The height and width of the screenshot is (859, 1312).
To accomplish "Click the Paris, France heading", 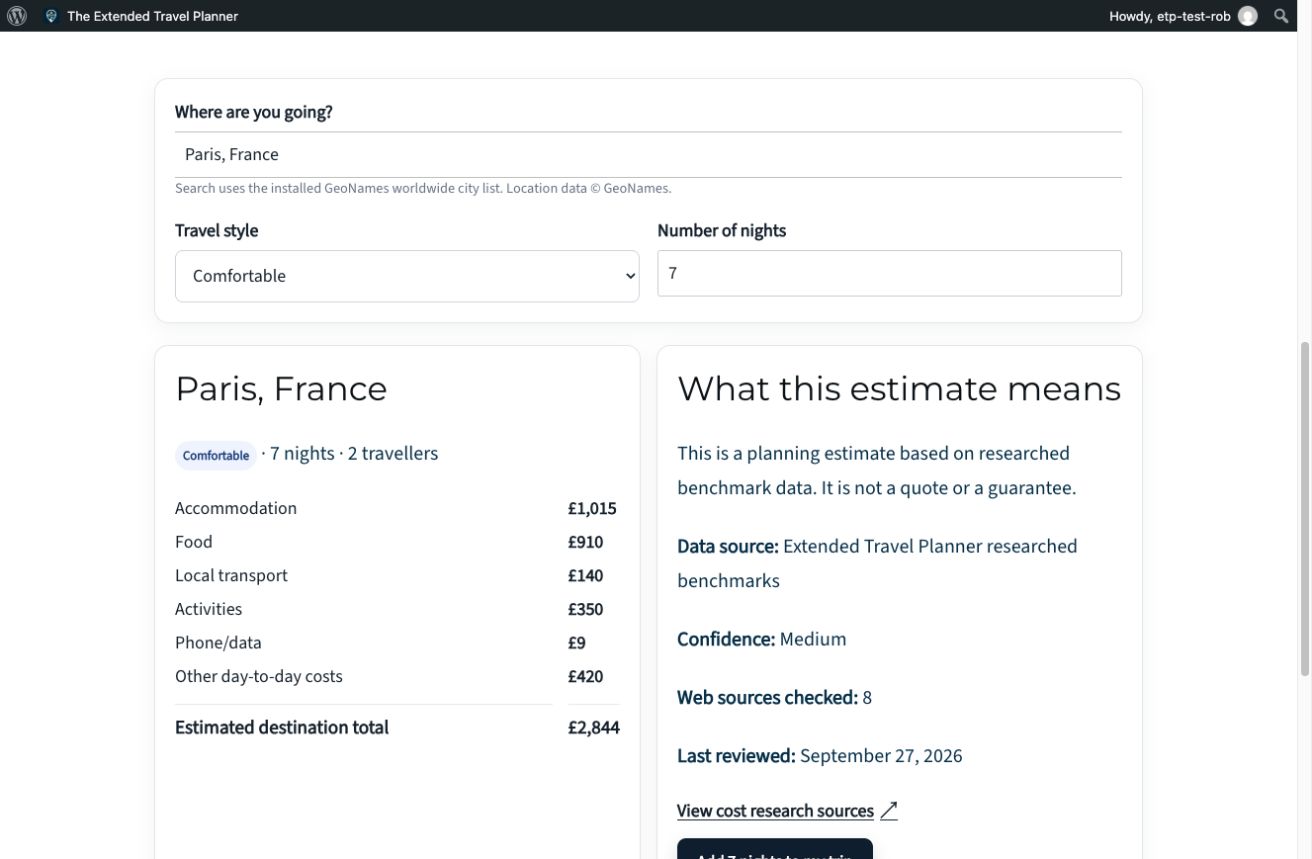I will pos(281,389).
